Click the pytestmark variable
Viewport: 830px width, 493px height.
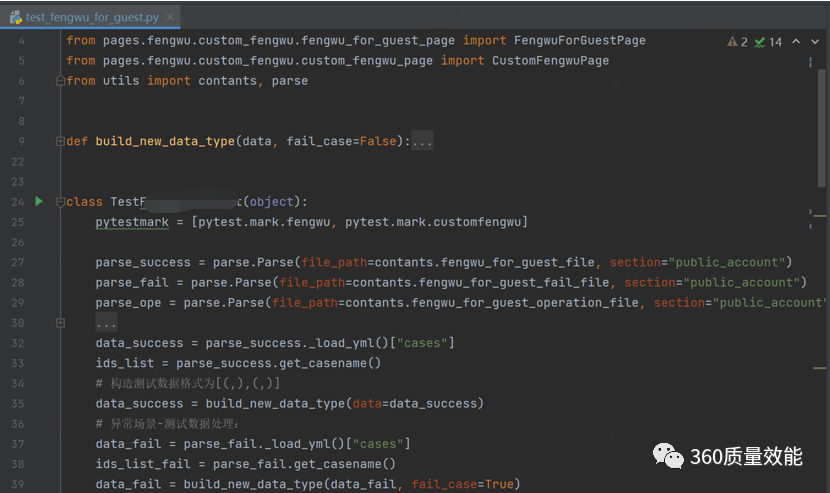point(132,222)
